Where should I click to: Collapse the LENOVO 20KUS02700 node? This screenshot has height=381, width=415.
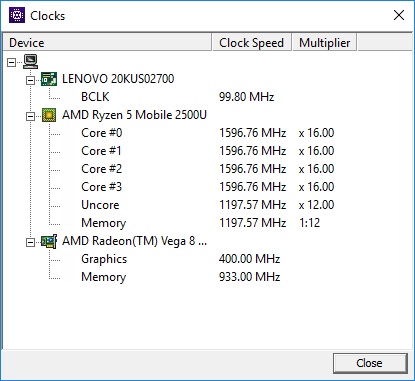(x=30, y=80)
